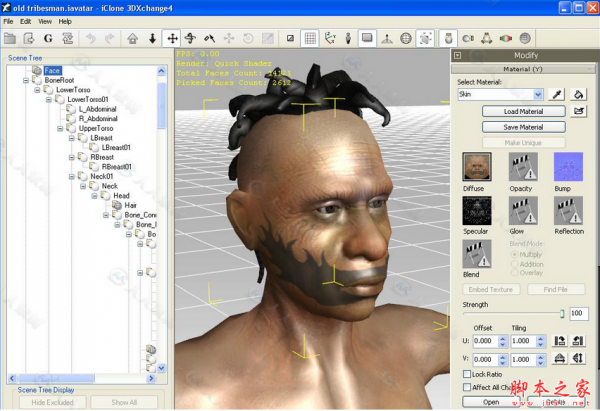Toggle the grid display icon
600x411 pixels.
310,39
